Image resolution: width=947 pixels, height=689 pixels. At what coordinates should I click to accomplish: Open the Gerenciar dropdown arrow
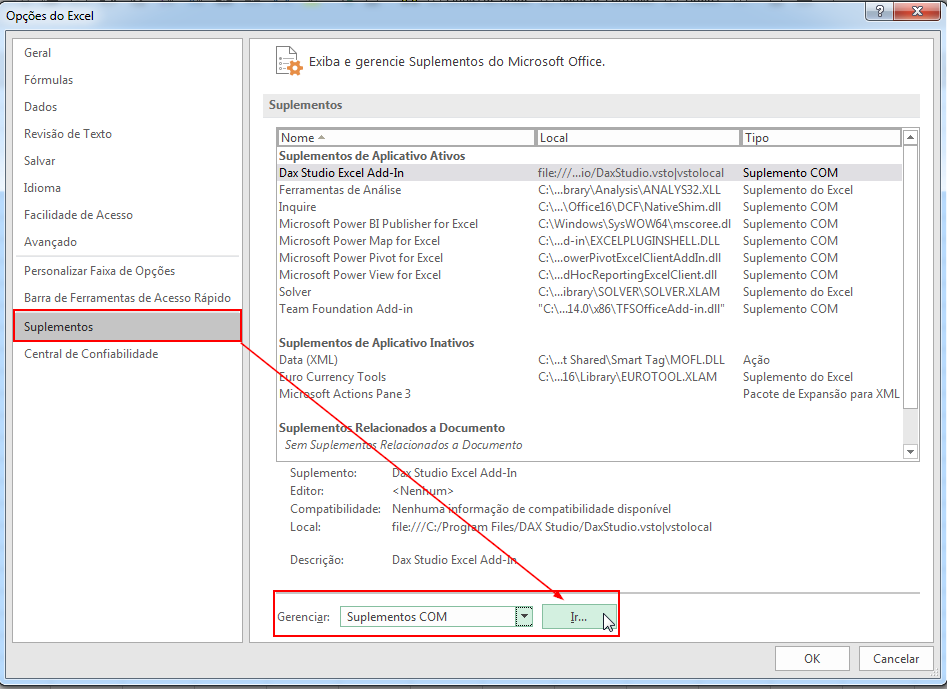click(524, 616)
